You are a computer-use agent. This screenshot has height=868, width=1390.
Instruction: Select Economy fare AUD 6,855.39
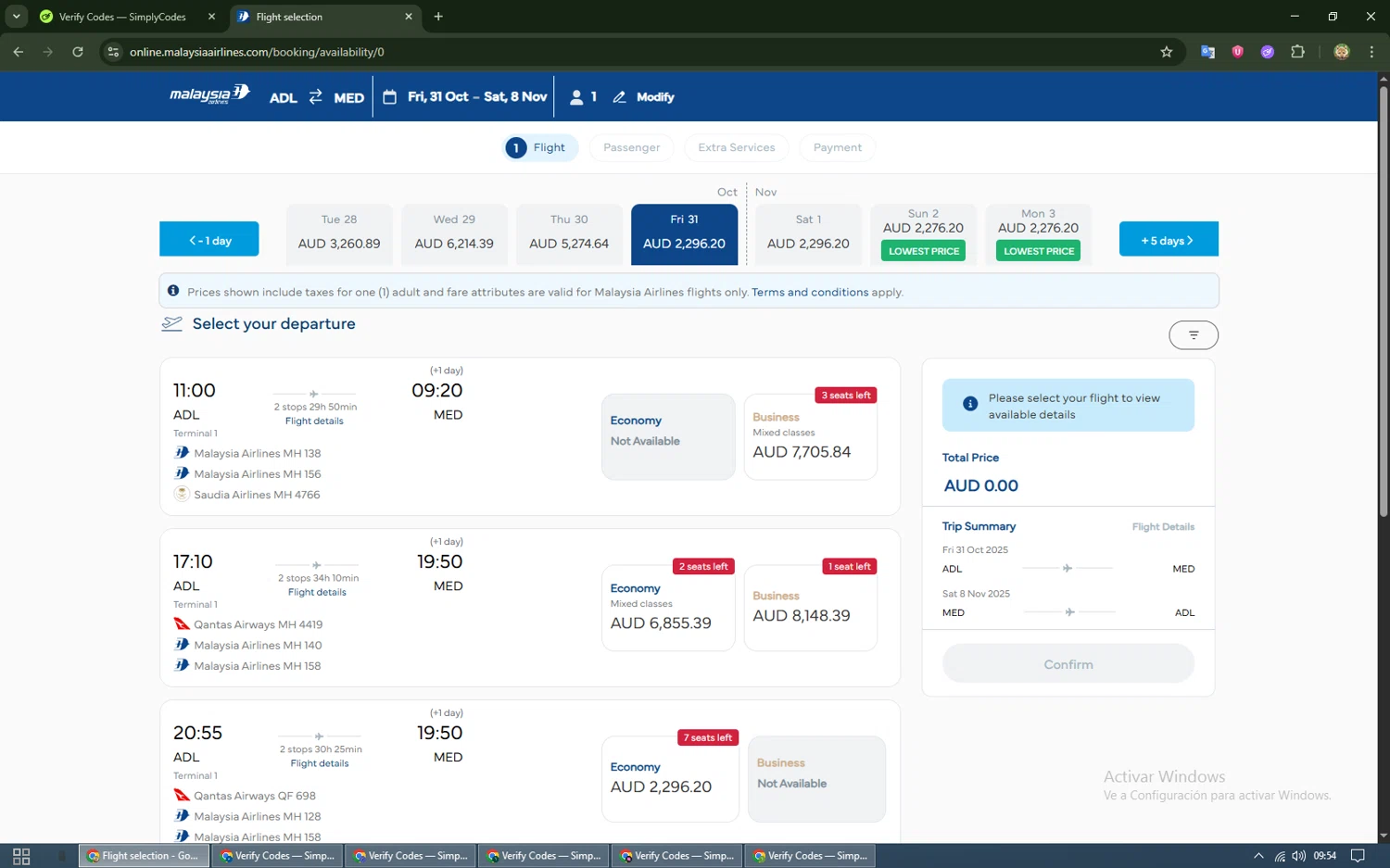coord(668,608)
